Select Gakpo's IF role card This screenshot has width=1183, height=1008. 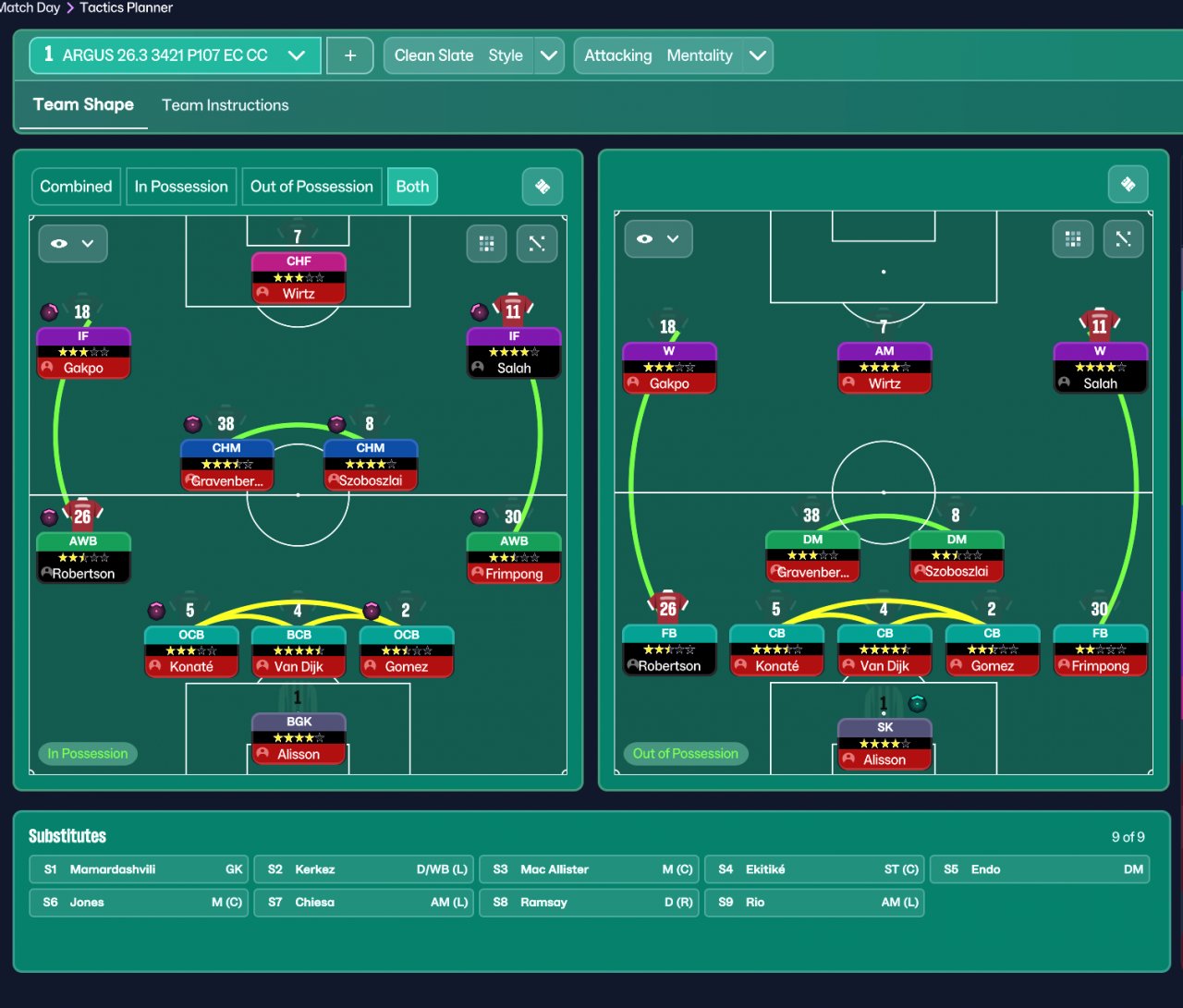(83, 352)
